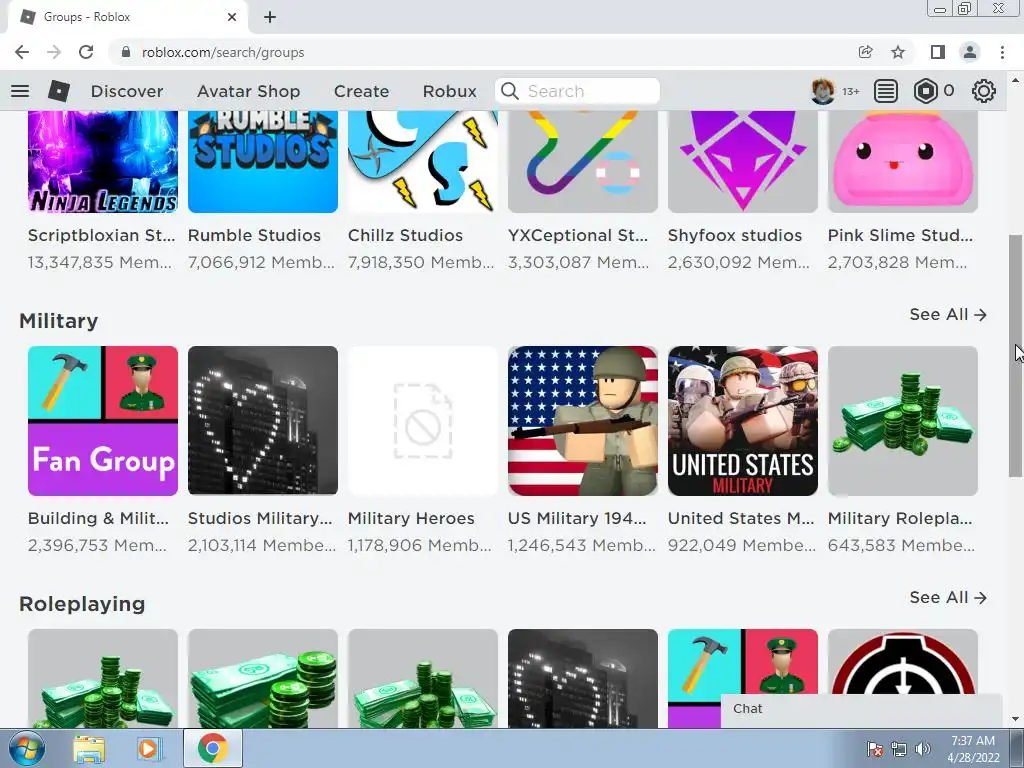Open the Shyfoox studios group name
The image size is (1024, 768).
coord(735,235)
